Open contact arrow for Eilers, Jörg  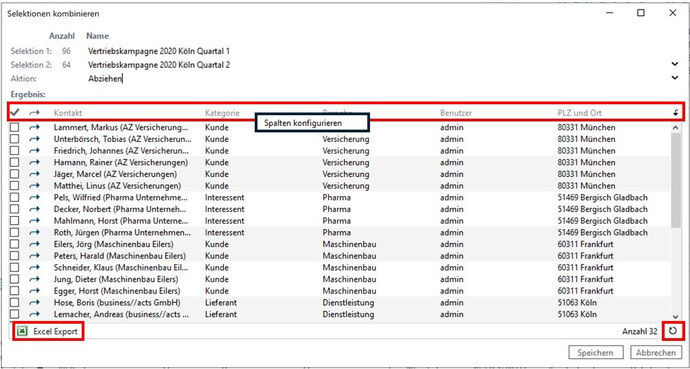pos(34,244)
